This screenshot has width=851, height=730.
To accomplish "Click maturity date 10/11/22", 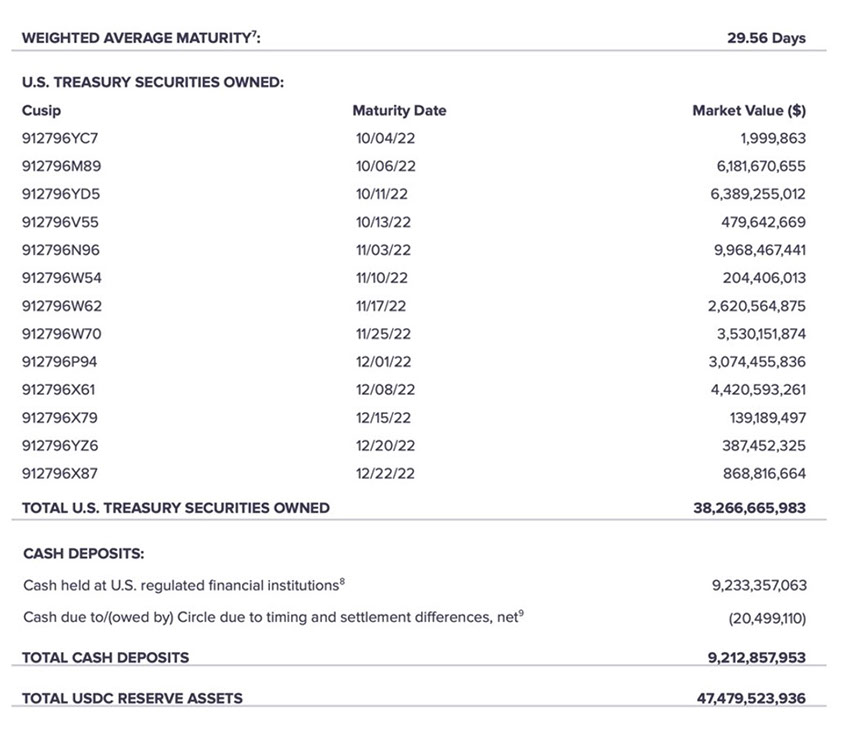I will point(382,194).
